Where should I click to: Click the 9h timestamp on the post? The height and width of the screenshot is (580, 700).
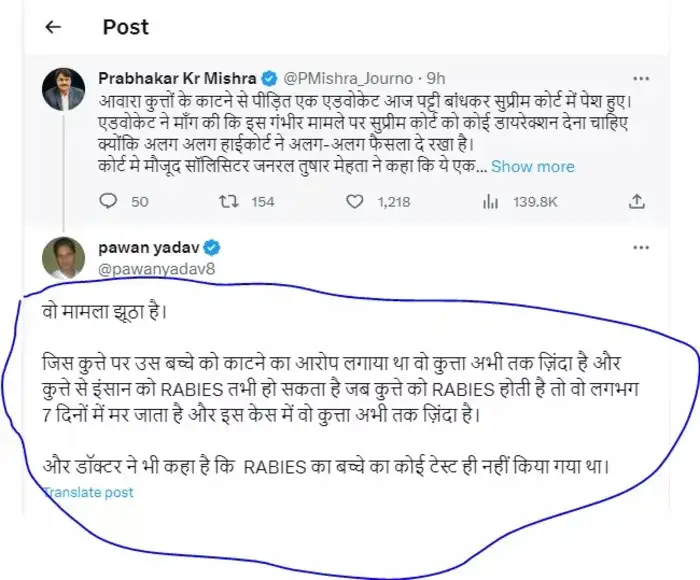(x=436, y=79)
